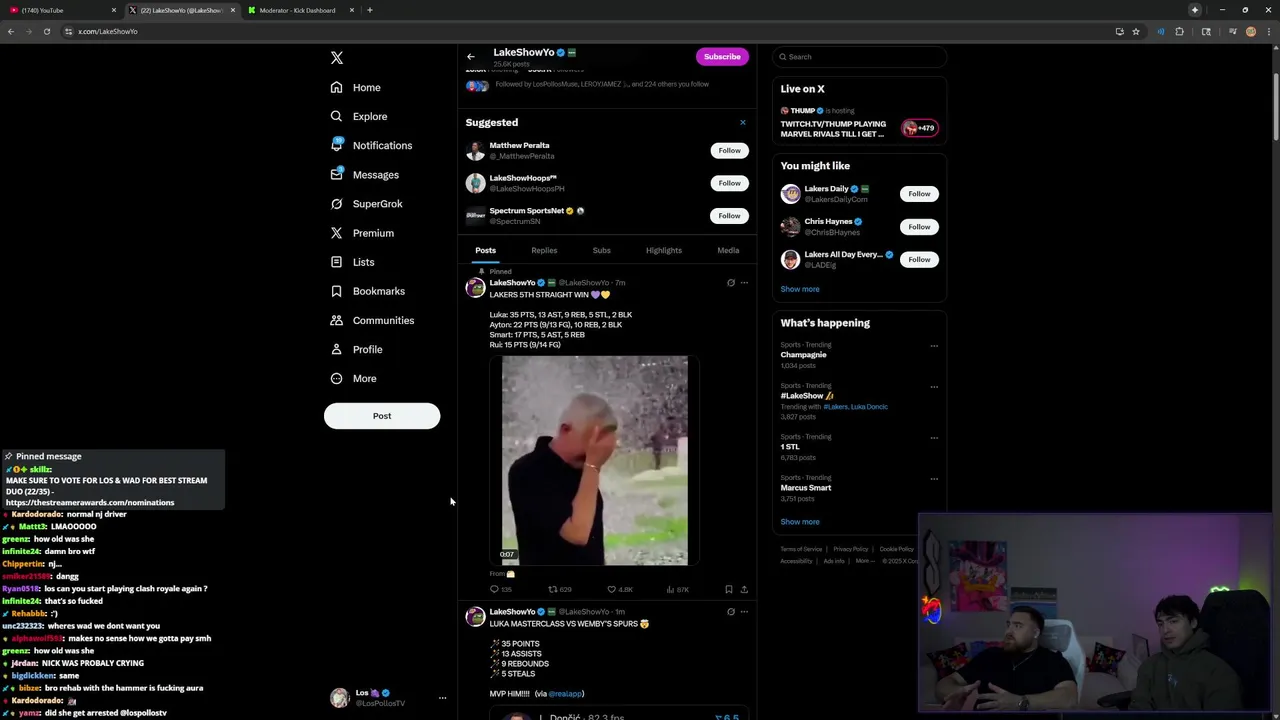Viewport: 1280px width, 720px height.
Task: Click the X search input field
Action: [x=860, y=57]
